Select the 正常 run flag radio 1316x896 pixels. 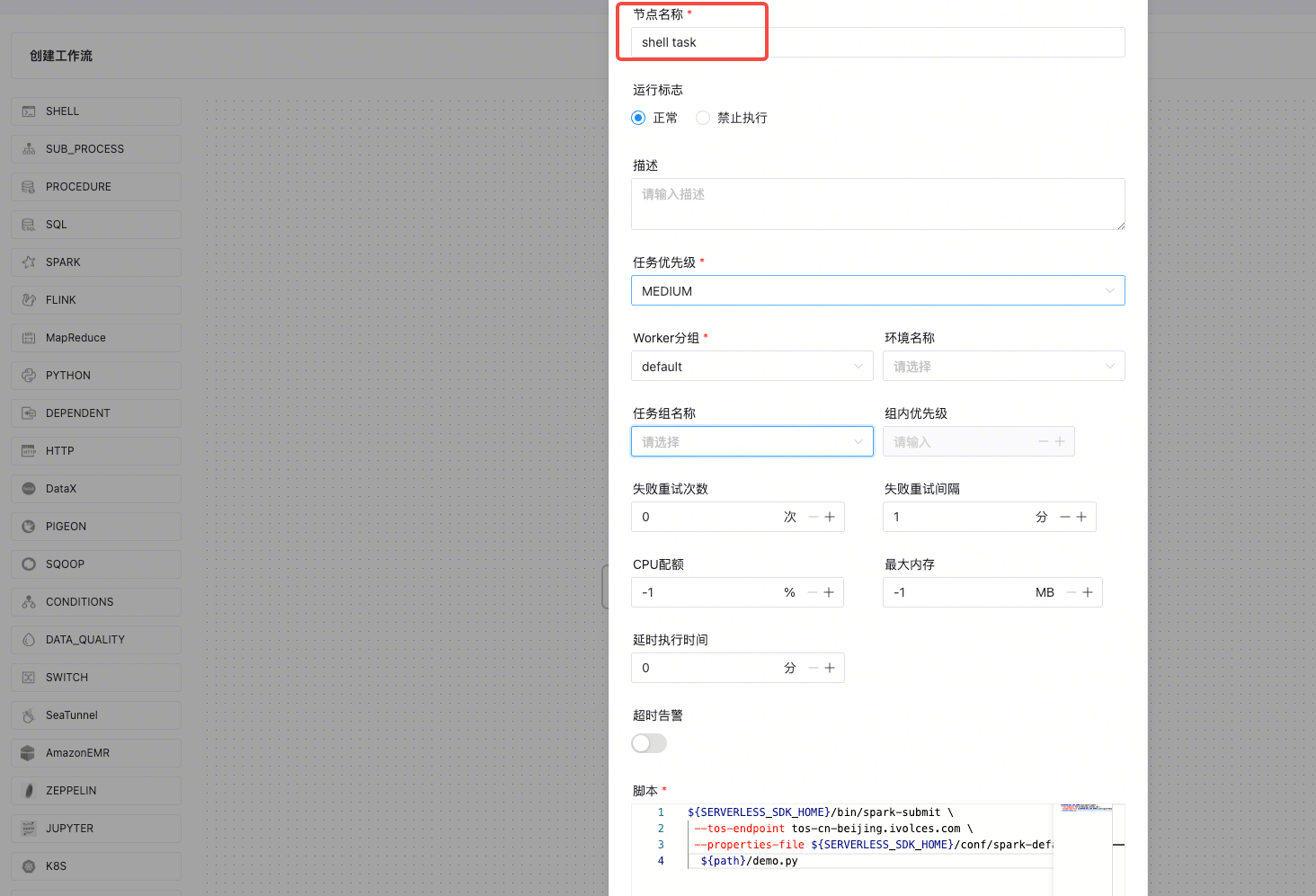(638, 118)
